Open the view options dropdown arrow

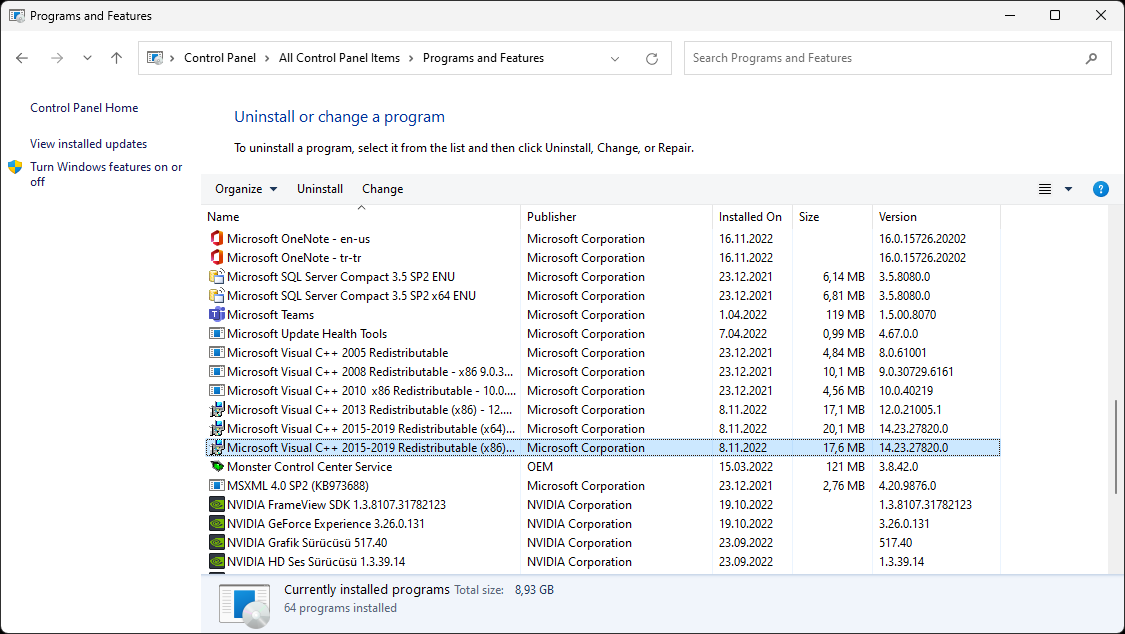click(x=1068, y=189)
